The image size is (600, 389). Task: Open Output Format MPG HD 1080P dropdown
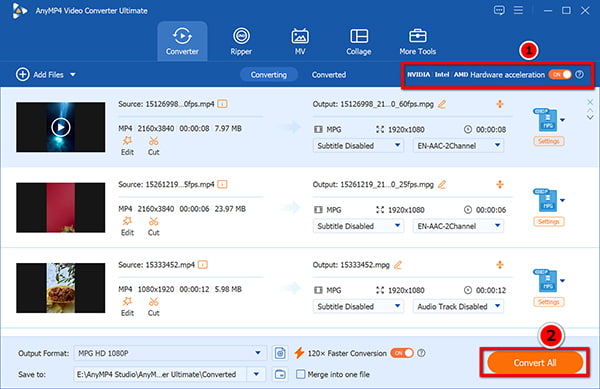tap(170, 353)
